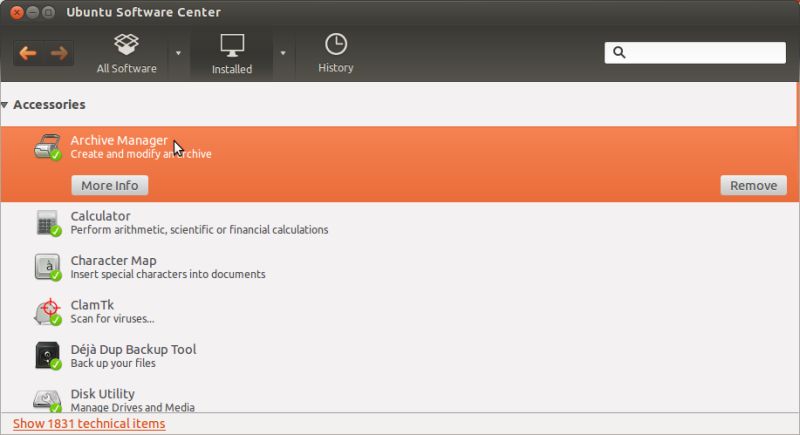Select the Archive Manager title text
The image size is (800, 435).
click(x=119, y=140)
